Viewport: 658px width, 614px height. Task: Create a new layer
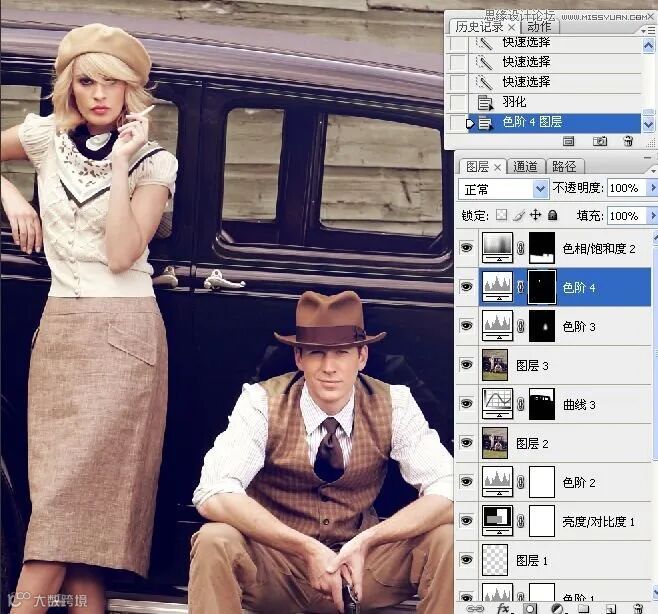click(611, 609)
